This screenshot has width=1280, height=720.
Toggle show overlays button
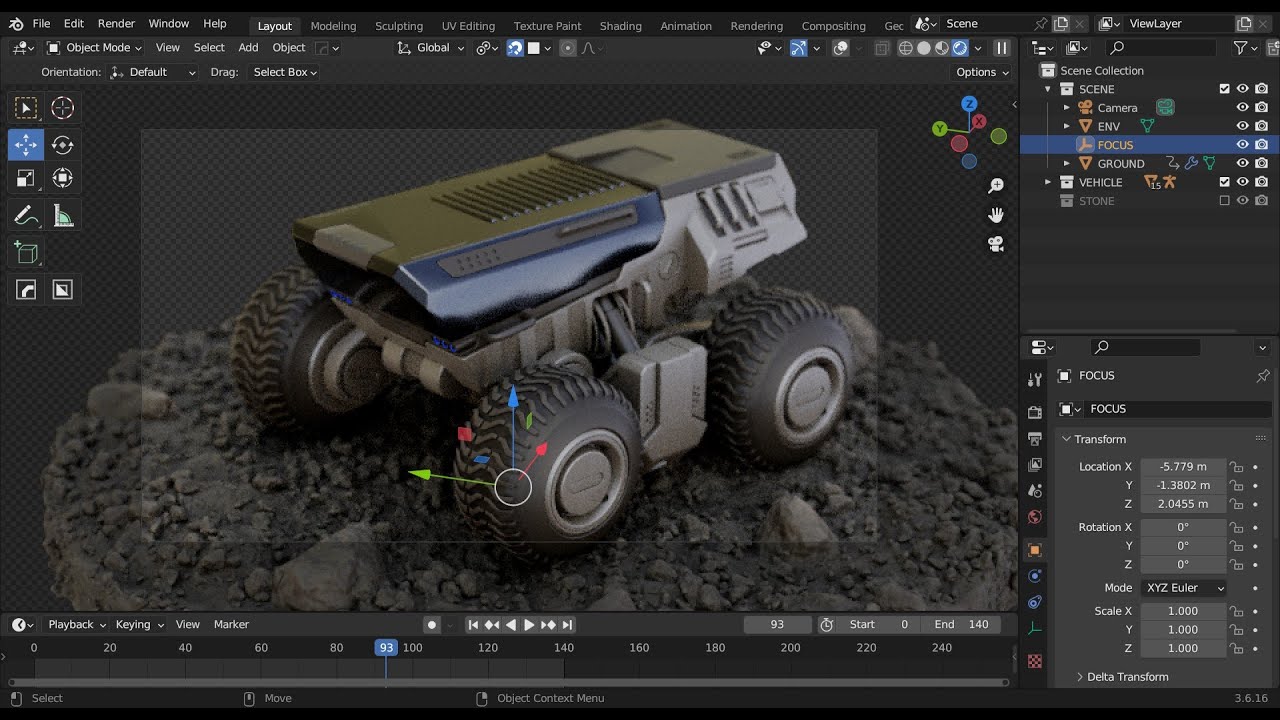click(x=841, y=48)
